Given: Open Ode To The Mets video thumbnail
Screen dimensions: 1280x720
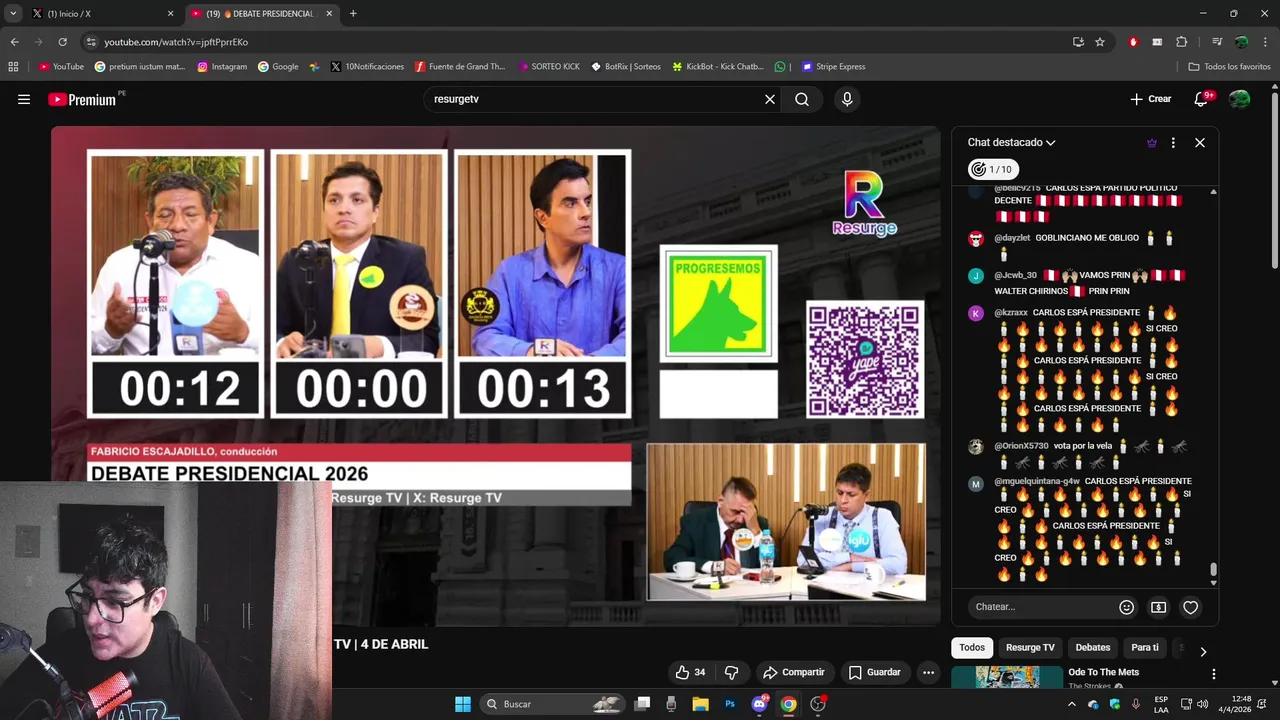Looking at the screenshot, I should coord(1007,677).
